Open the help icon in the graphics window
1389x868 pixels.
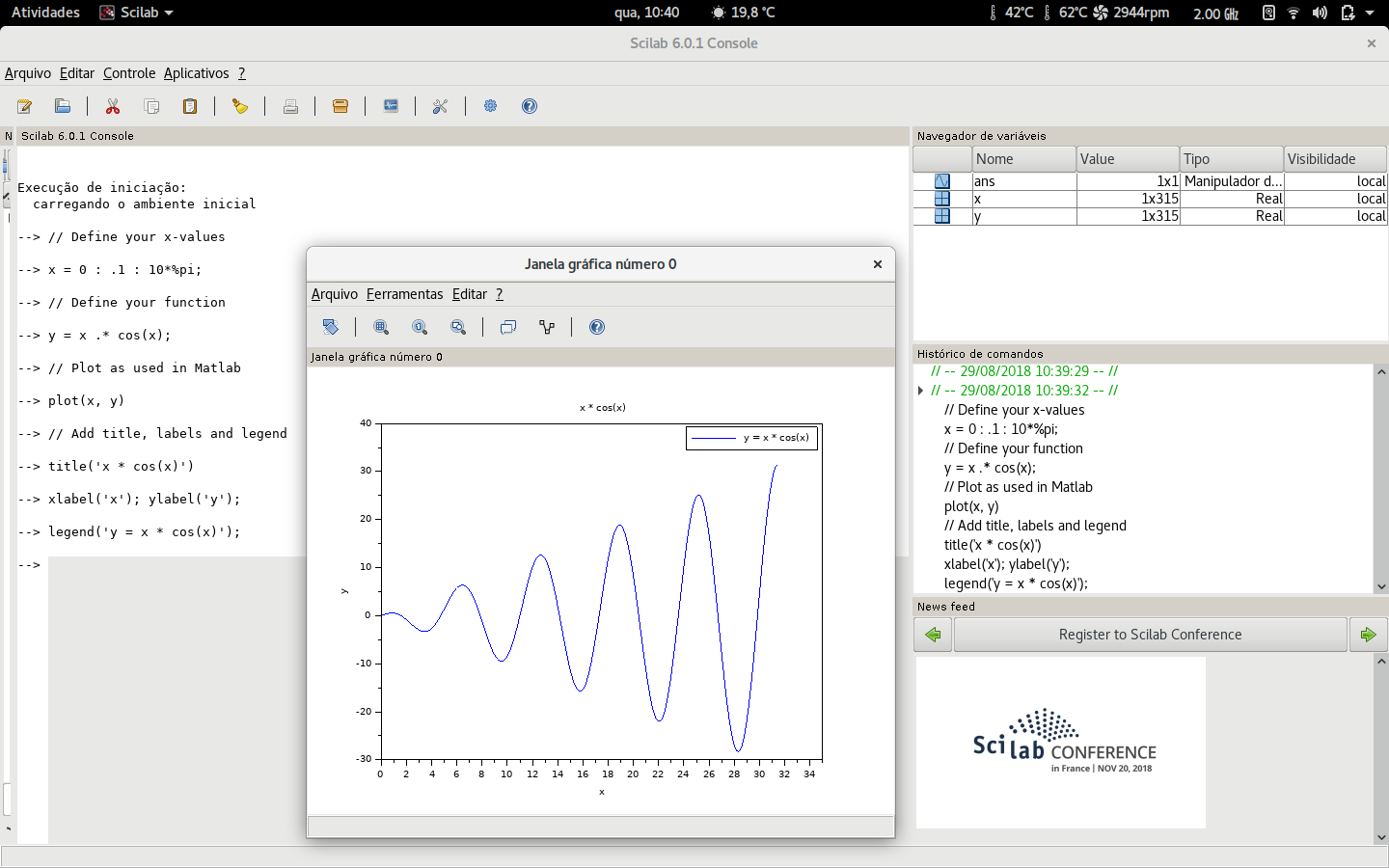(x=597, y=327)
